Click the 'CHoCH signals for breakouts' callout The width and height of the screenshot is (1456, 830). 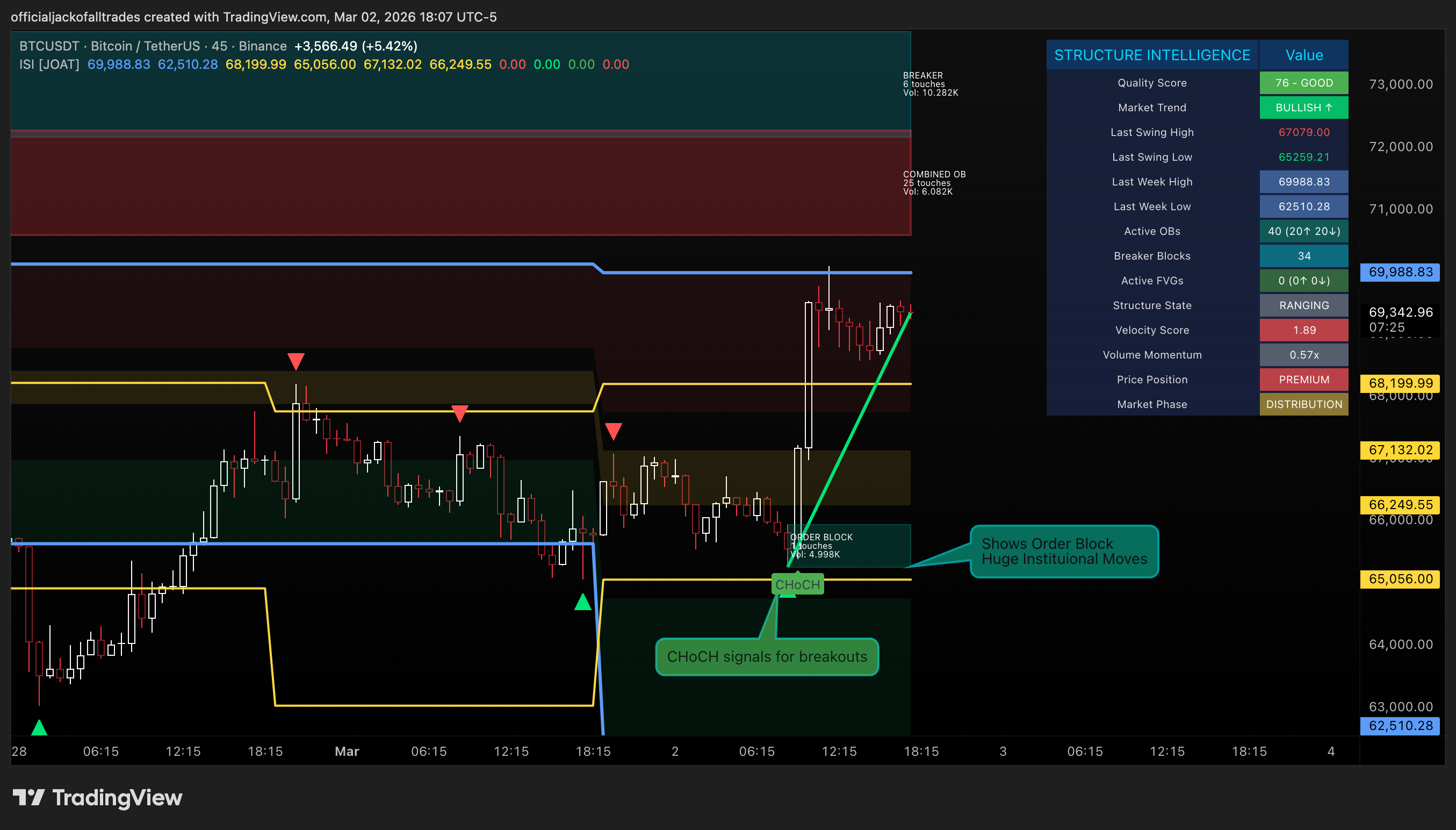coord(767,657)
